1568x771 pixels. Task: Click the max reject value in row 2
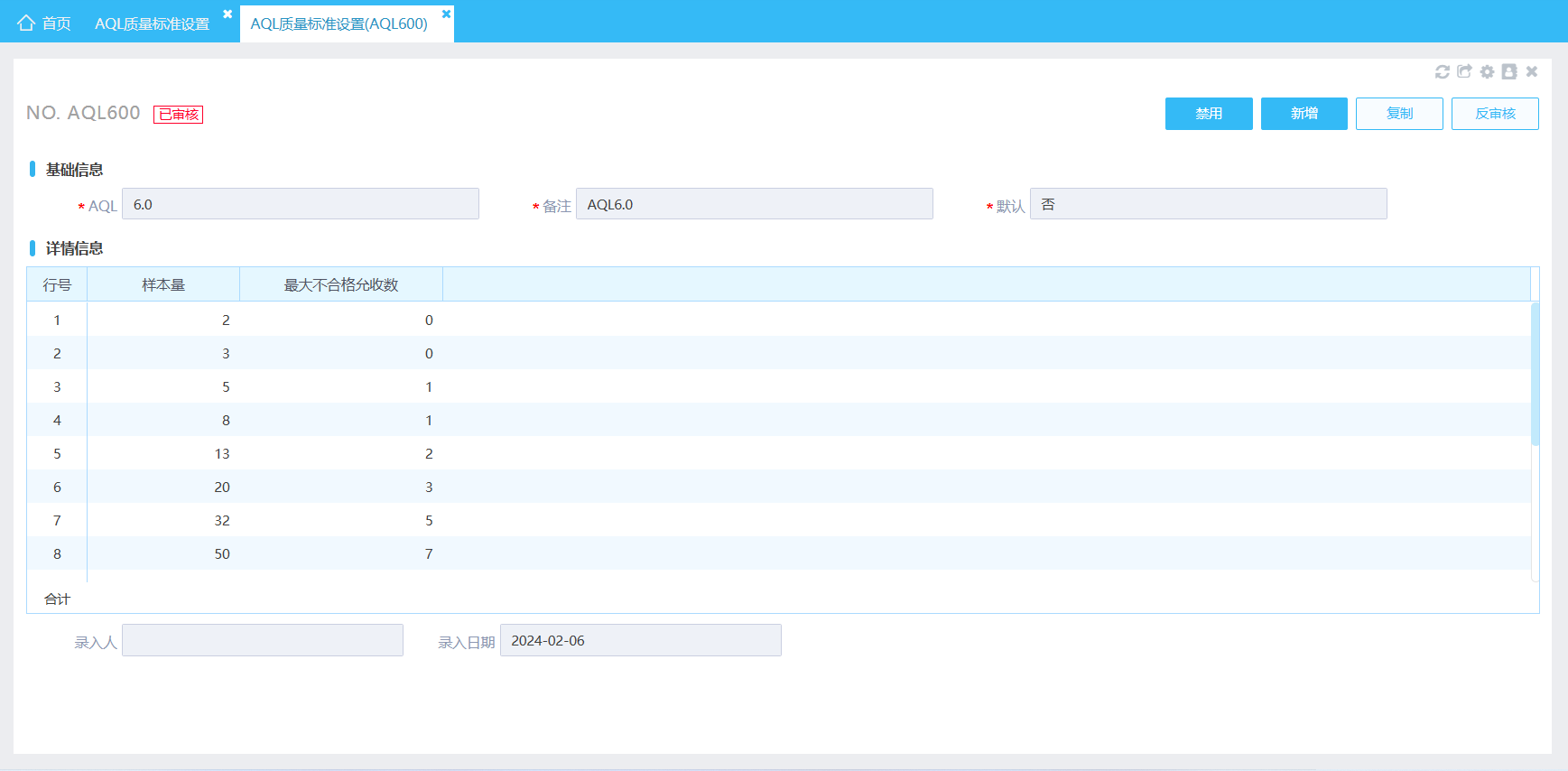(x=429, y=353)
